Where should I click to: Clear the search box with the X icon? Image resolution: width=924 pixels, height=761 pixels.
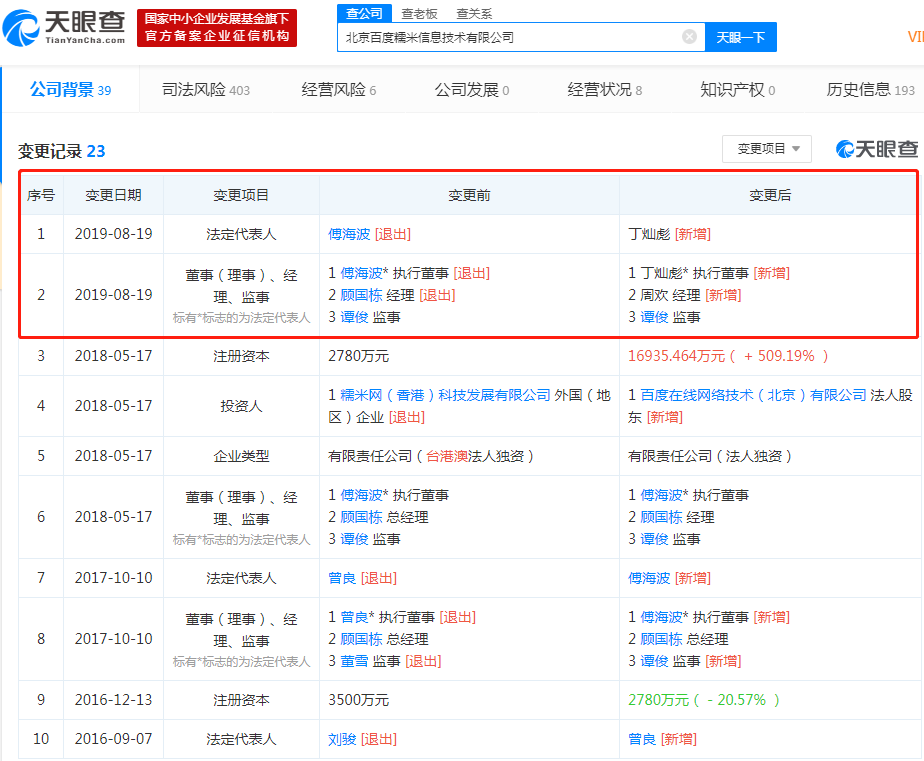pyautogui.click(x=689, y=37)
